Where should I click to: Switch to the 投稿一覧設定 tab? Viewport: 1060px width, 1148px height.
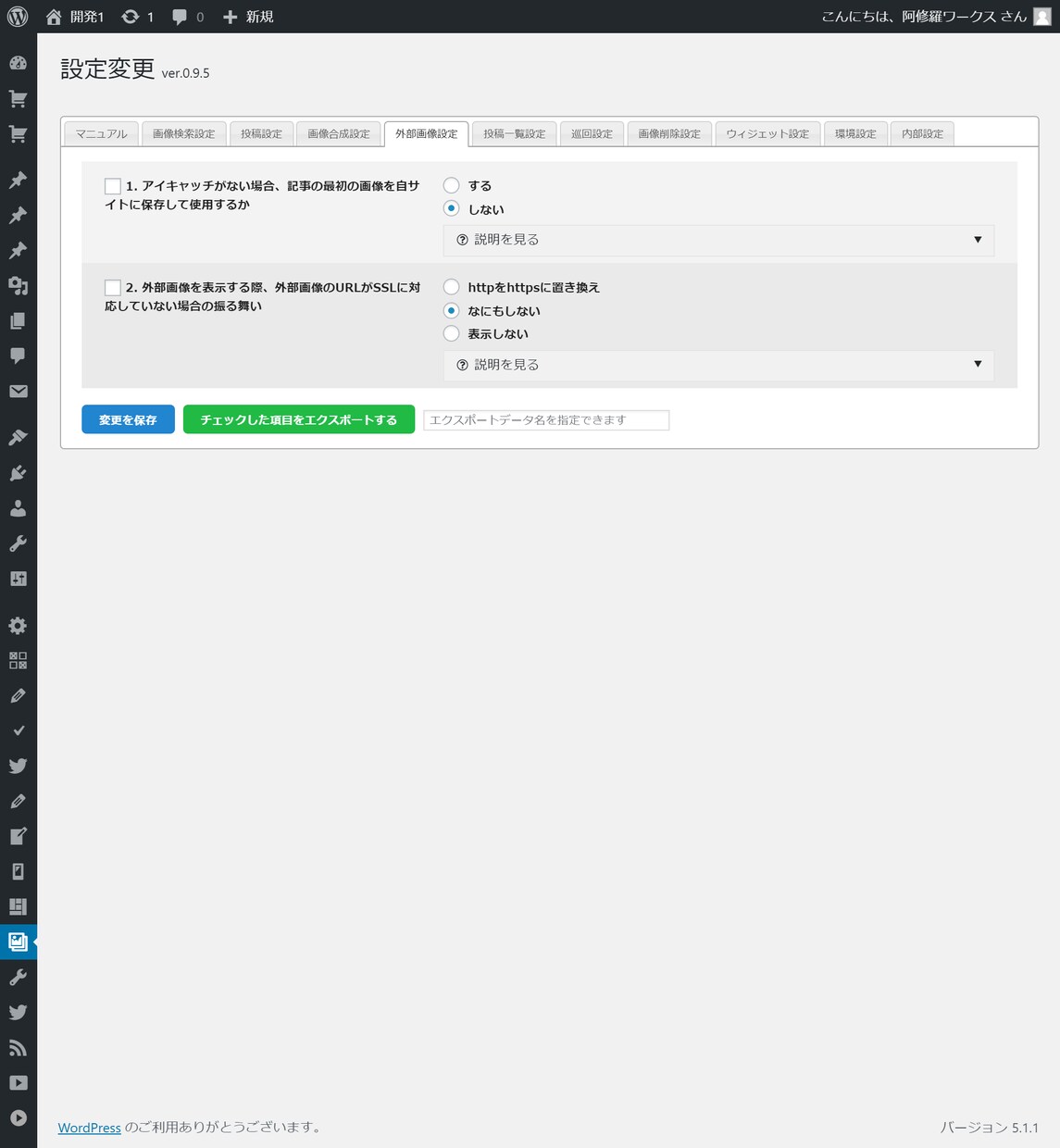(514, 133)
